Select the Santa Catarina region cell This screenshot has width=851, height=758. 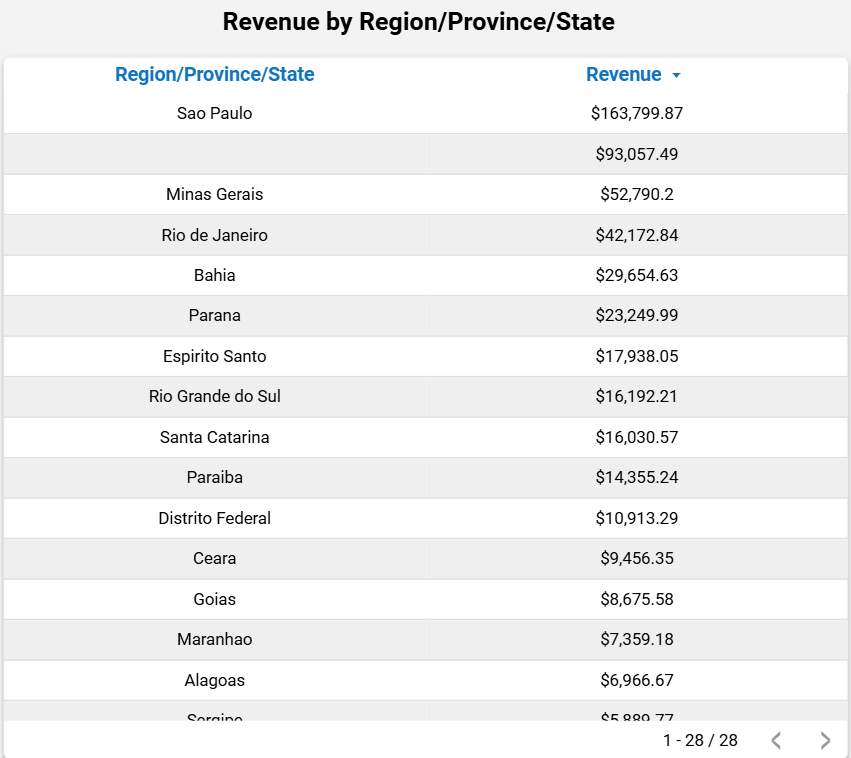214,437
